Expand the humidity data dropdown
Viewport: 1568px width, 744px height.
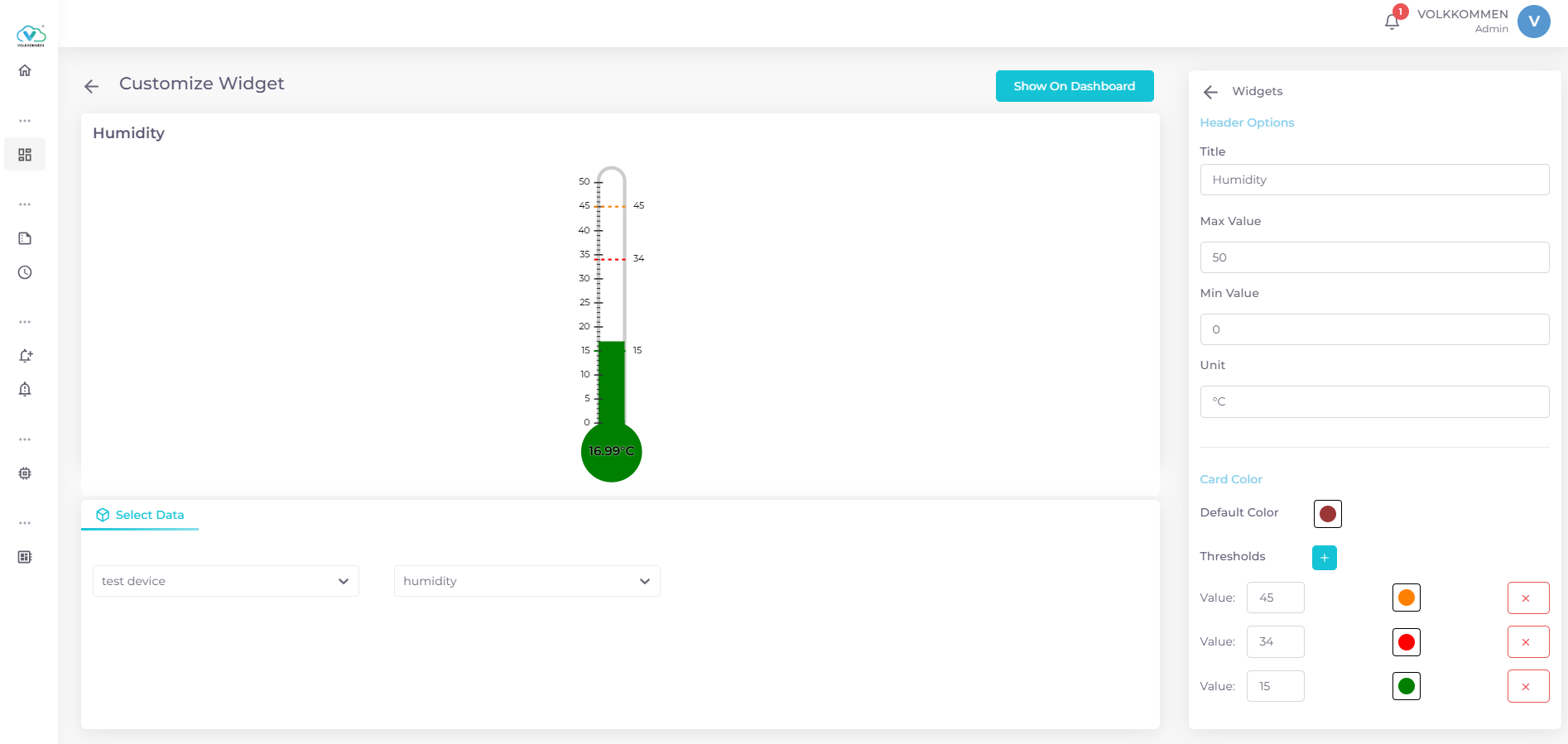pos(527,581)
